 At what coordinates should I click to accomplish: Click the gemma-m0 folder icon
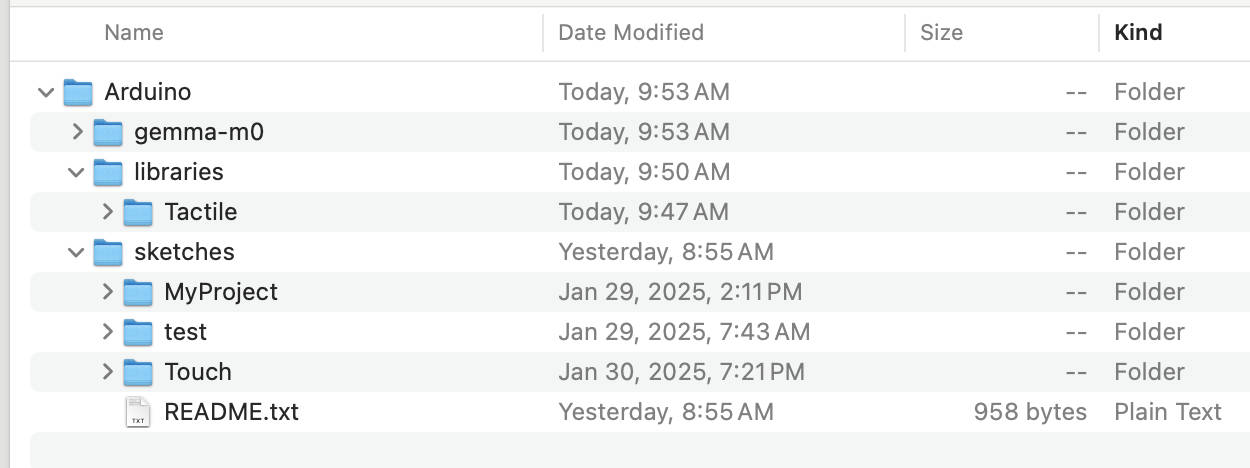coord(108,132)
